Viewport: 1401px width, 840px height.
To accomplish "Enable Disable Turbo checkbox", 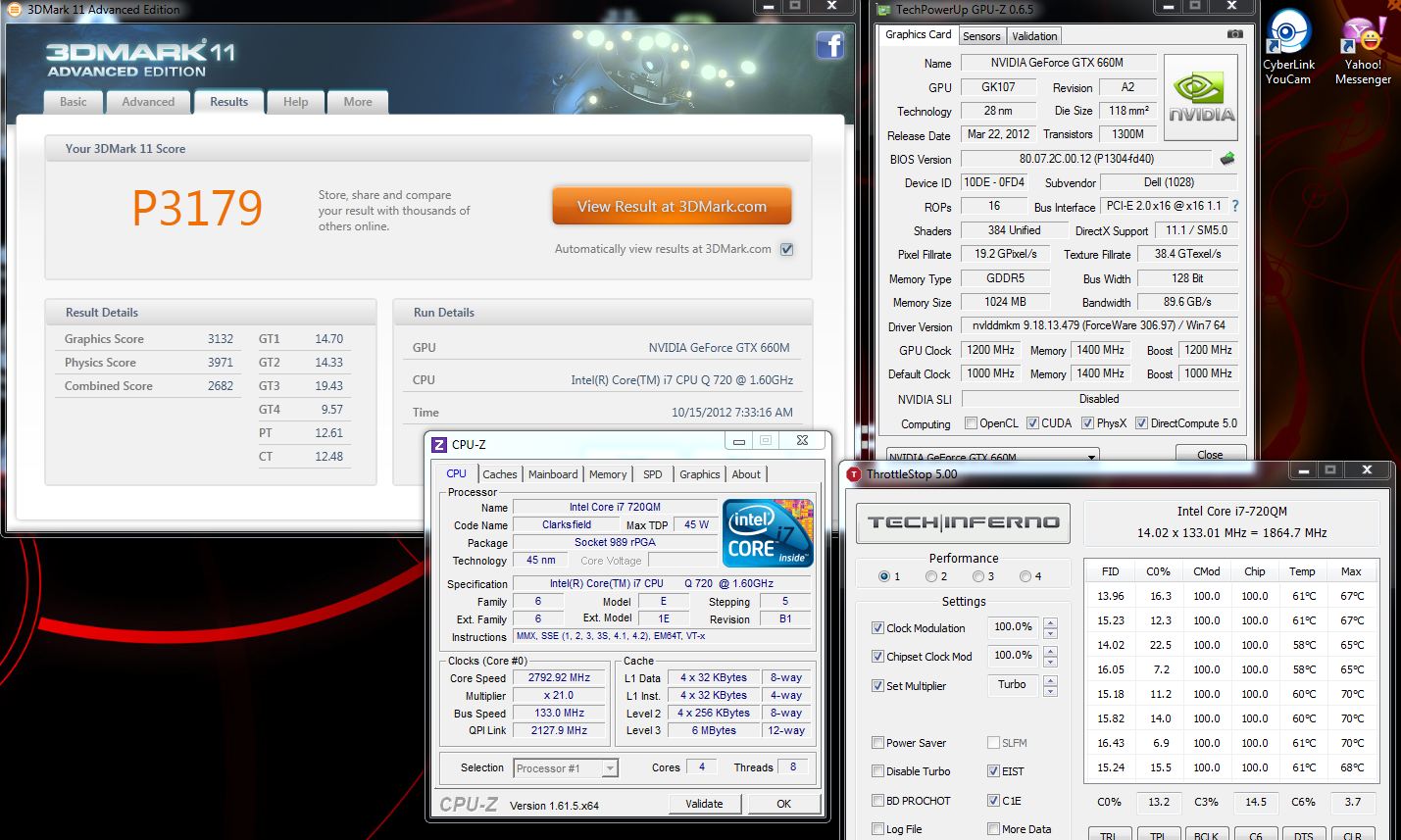I will click(877, 771).
